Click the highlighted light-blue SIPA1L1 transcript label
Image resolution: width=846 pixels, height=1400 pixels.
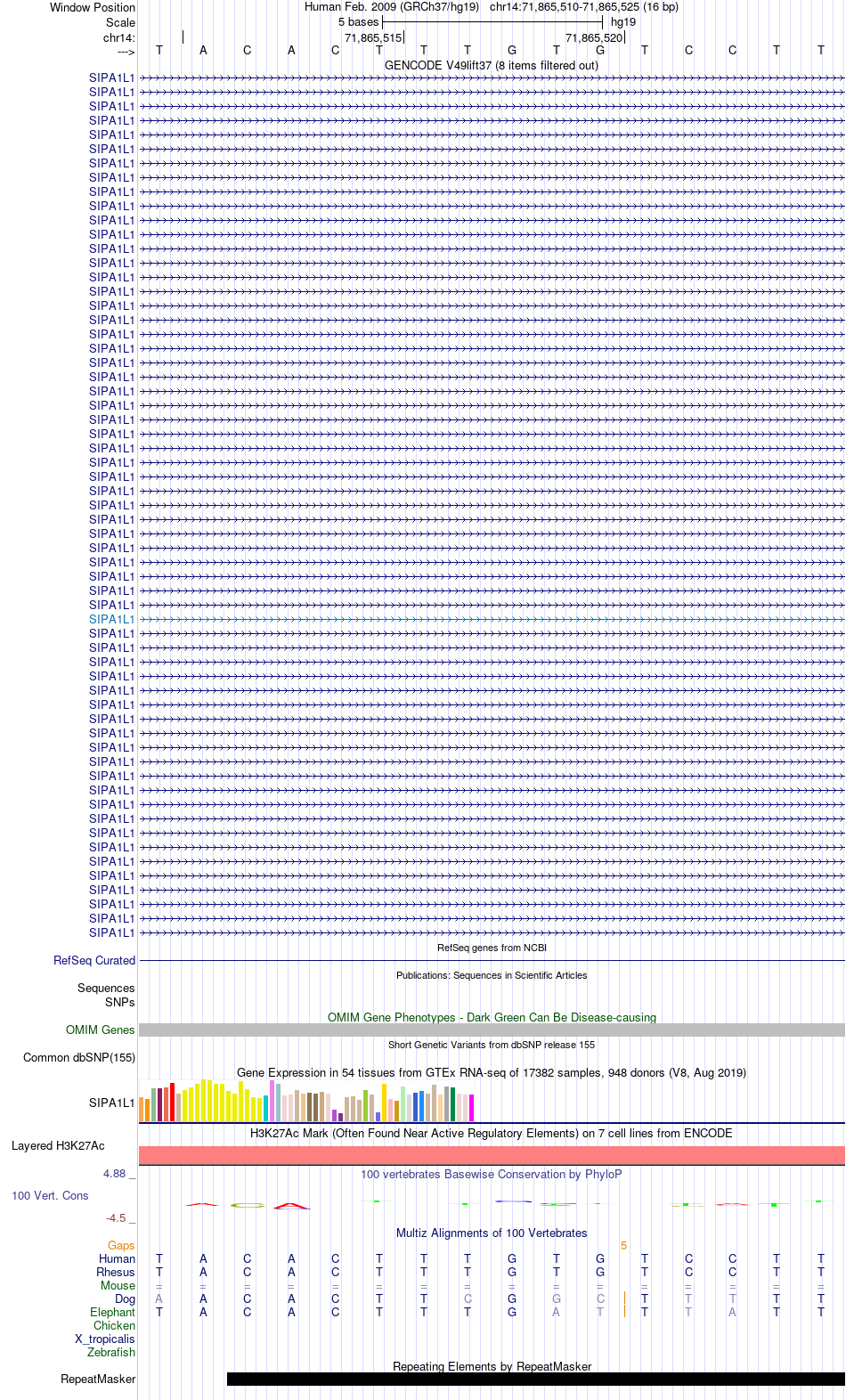pos(112,619)
